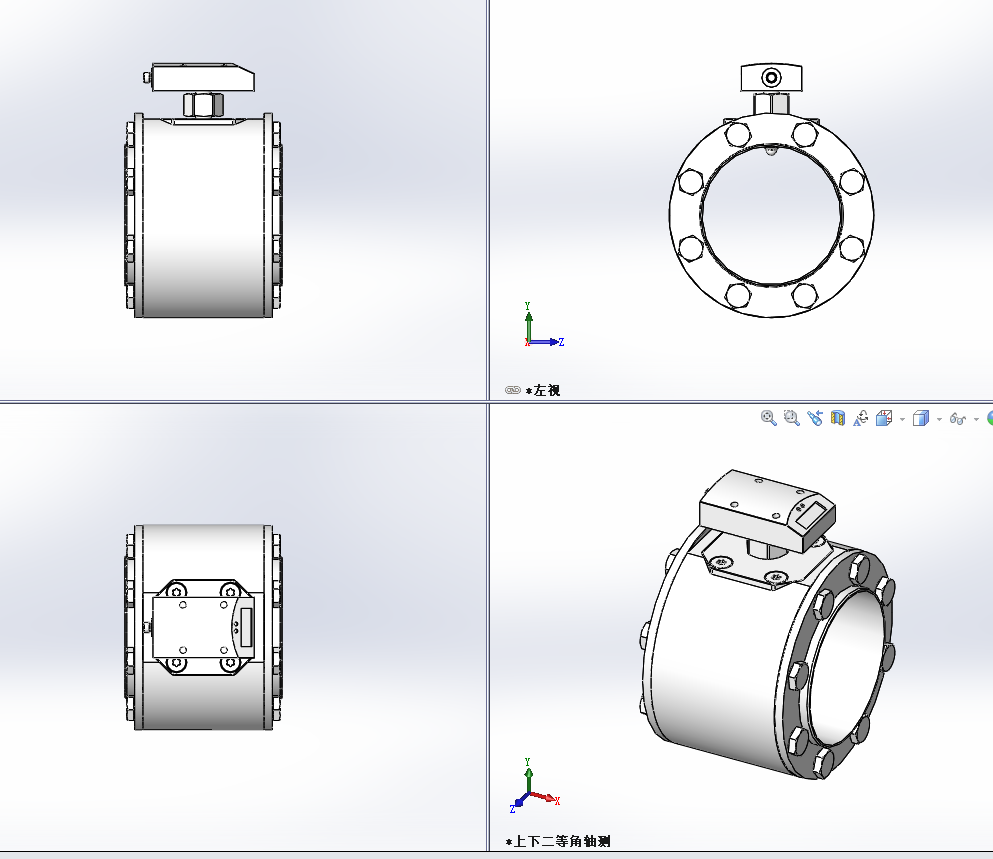The width and height of the screenshot is (993, 859).
Task: Click the coordinate triad in the isometric pane
Action: pos(534,786)
